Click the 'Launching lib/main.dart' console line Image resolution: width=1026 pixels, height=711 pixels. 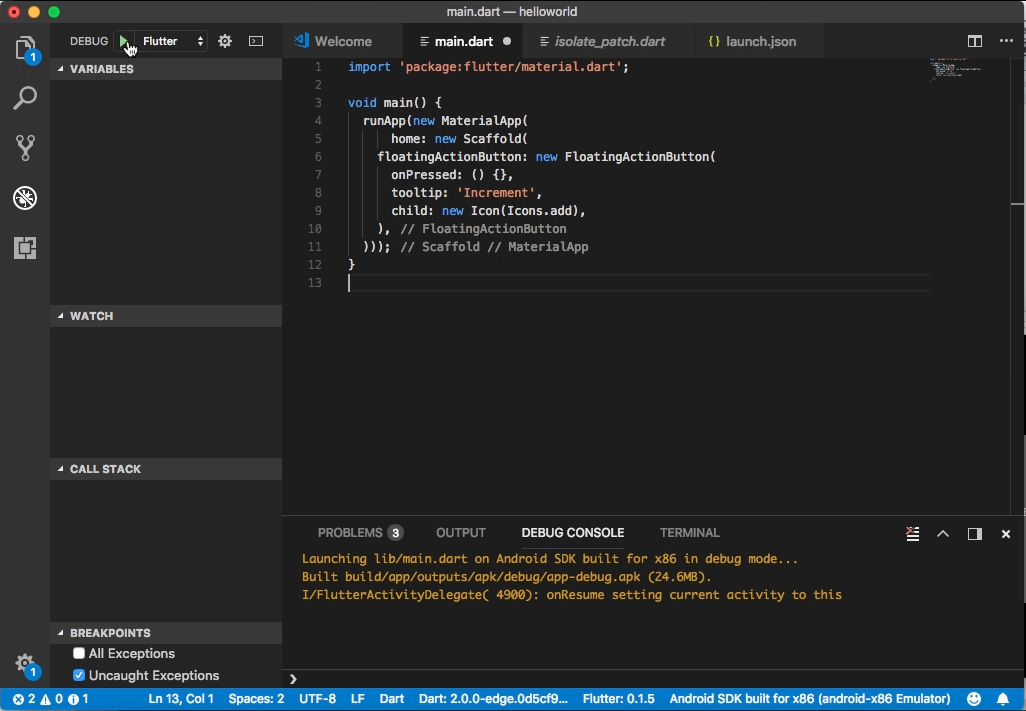(550, 559)
